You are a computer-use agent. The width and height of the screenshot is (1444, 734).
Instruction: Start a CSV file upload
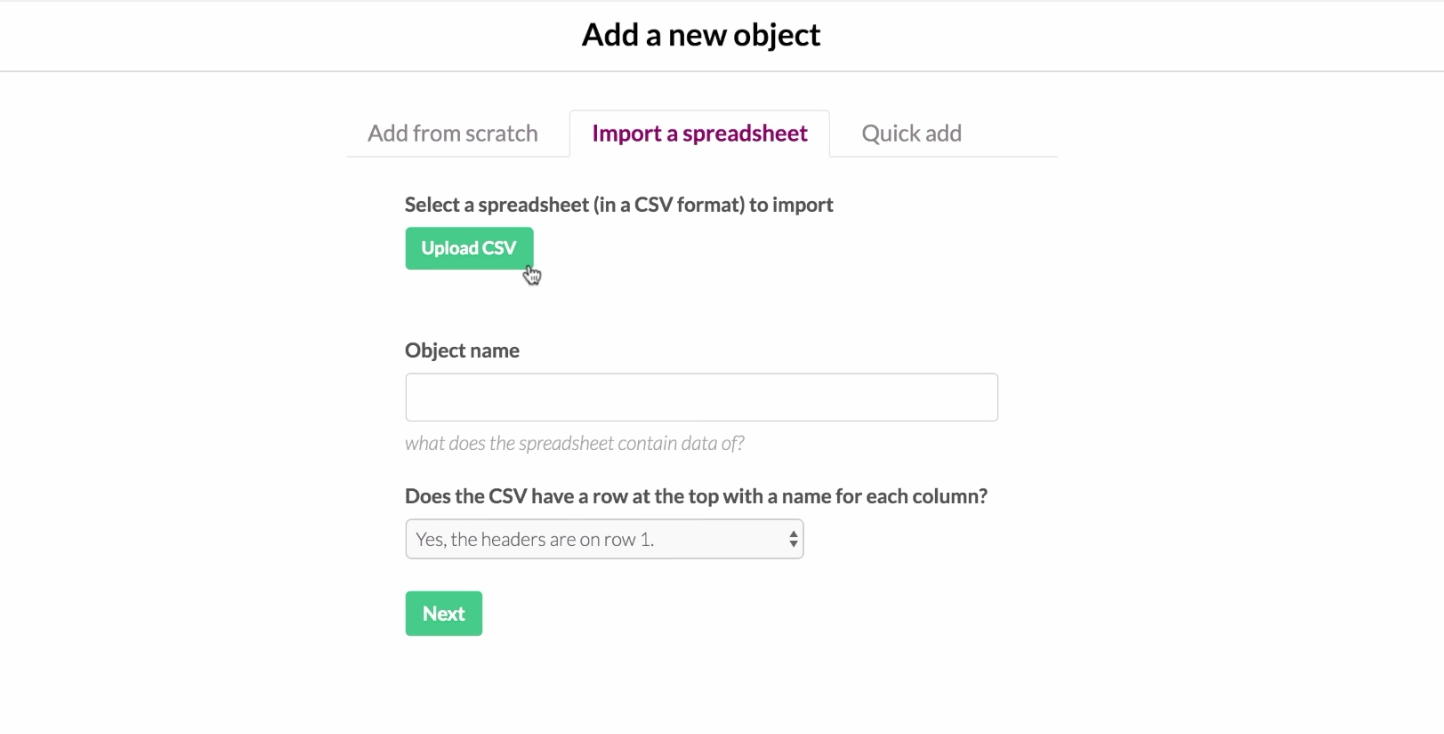click(x=468, y=248)
